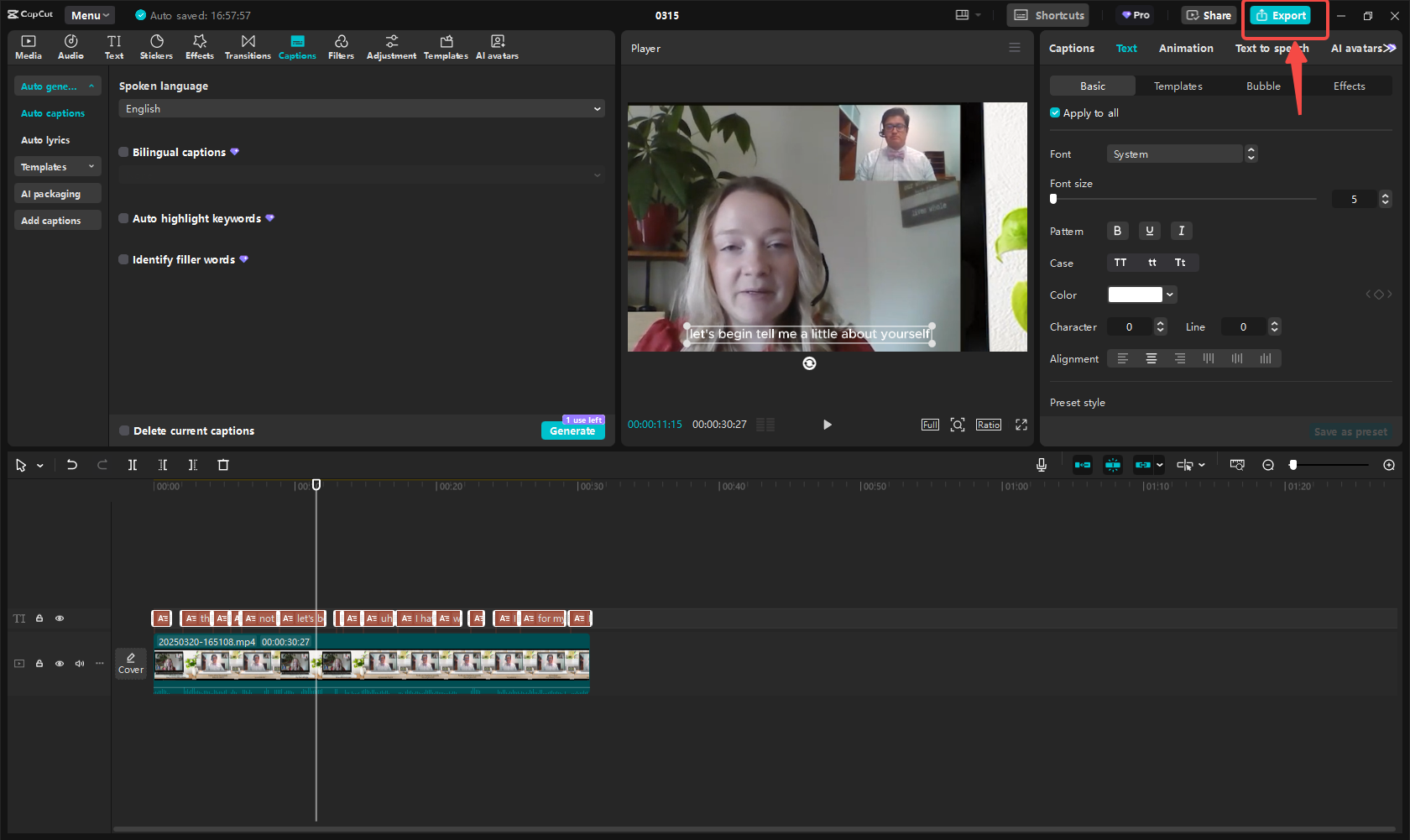Open the AI avatars panel
Viewport: 1410px width, 840px height.
tap(497, 46)
